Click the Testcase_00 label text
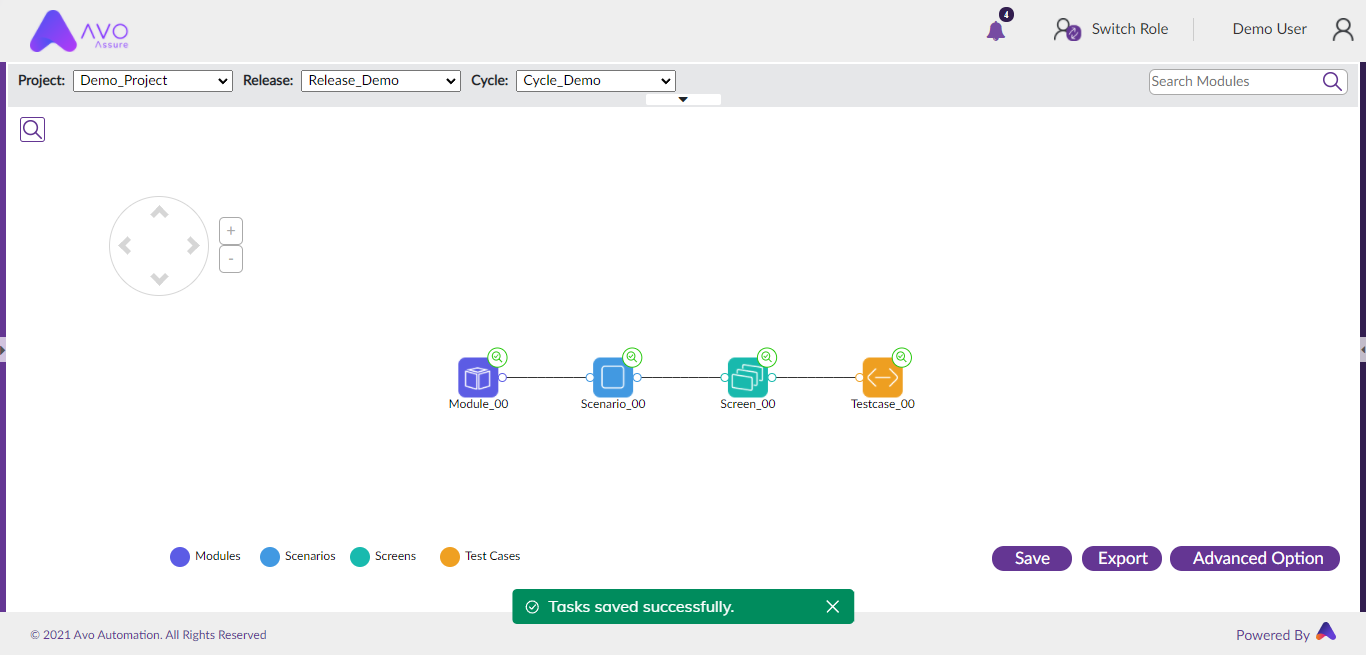1366x655 pixels. pyautogui.click(x=883, y=404)
